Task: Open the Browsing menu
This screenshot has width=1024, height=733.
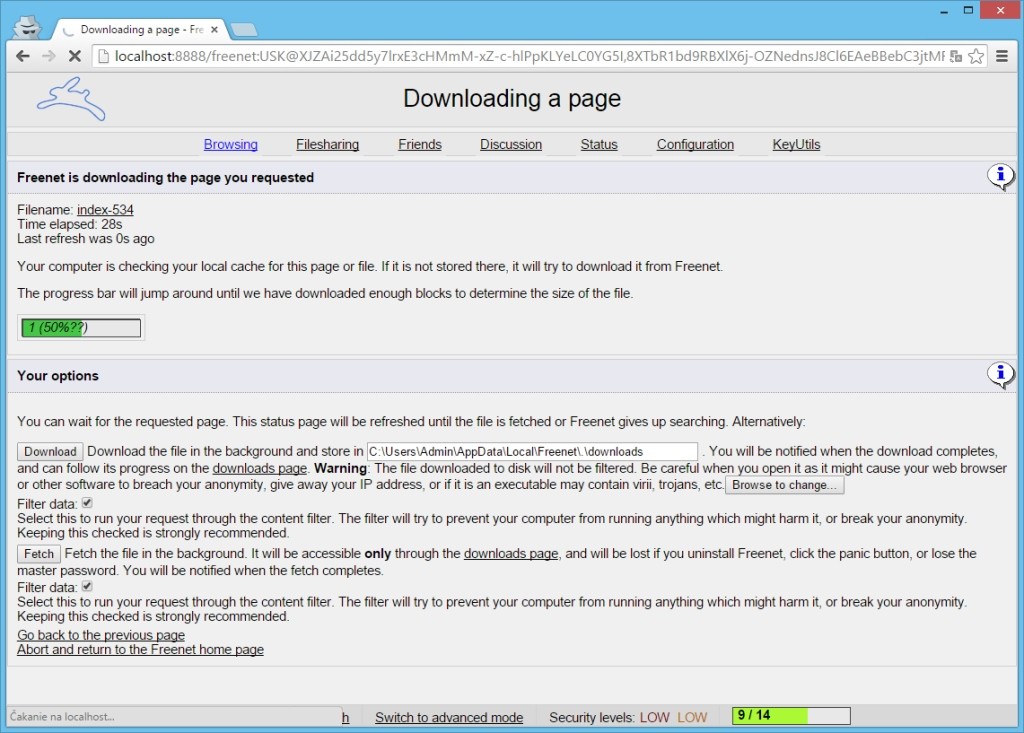Action: (230, 144)
